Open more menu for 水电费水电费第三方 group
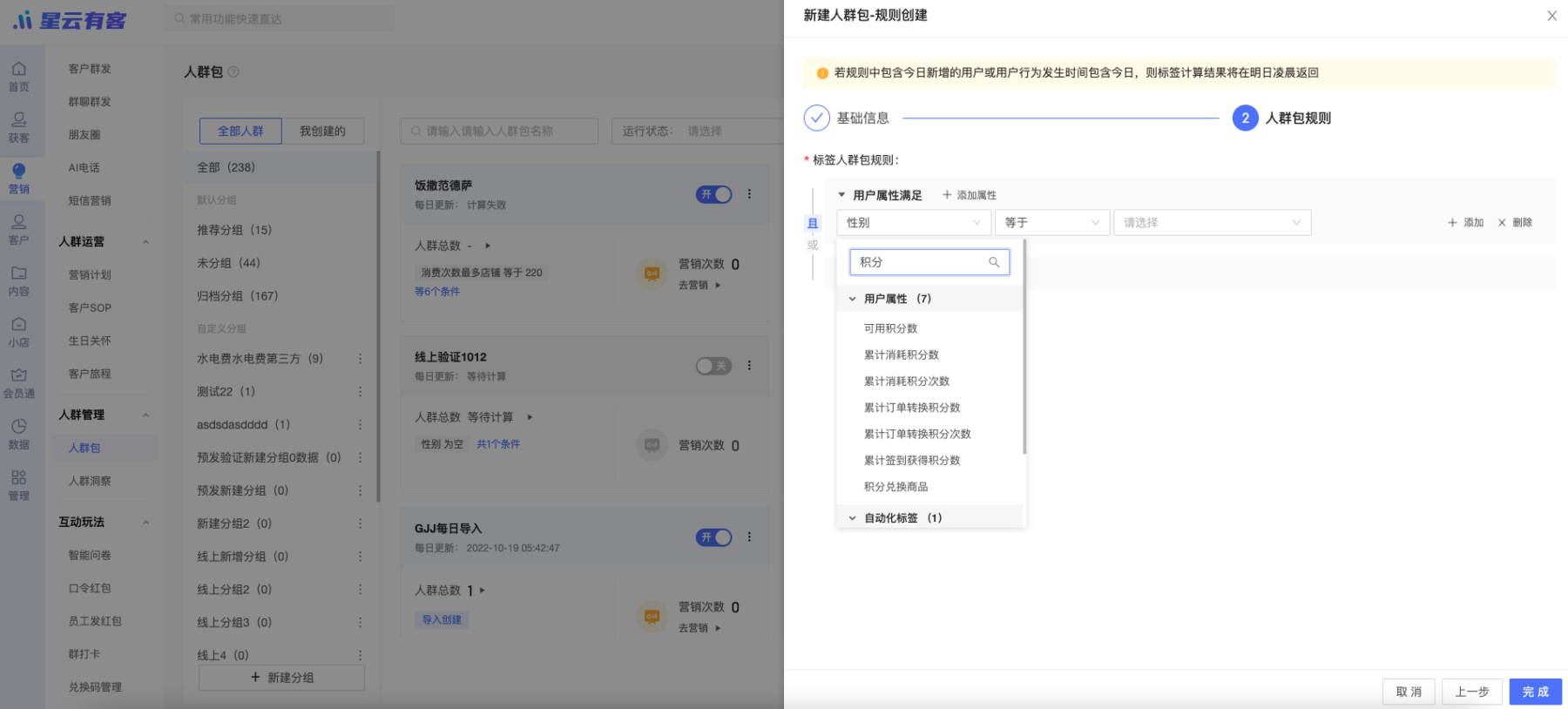This screenshot has width=1568, height=709. (360, 359)
